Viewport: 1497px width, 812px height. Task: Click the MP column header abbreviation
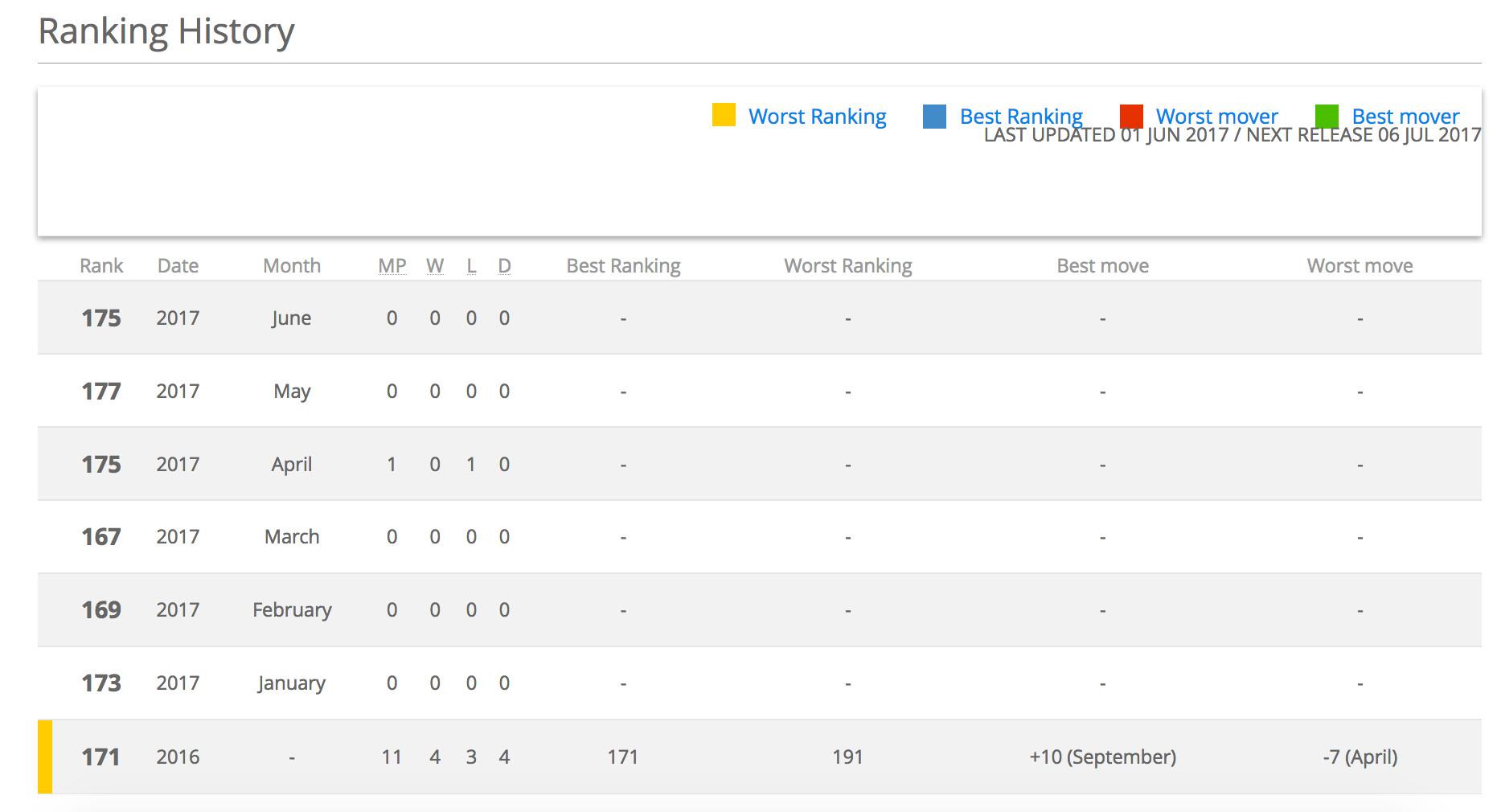(392, 266)
